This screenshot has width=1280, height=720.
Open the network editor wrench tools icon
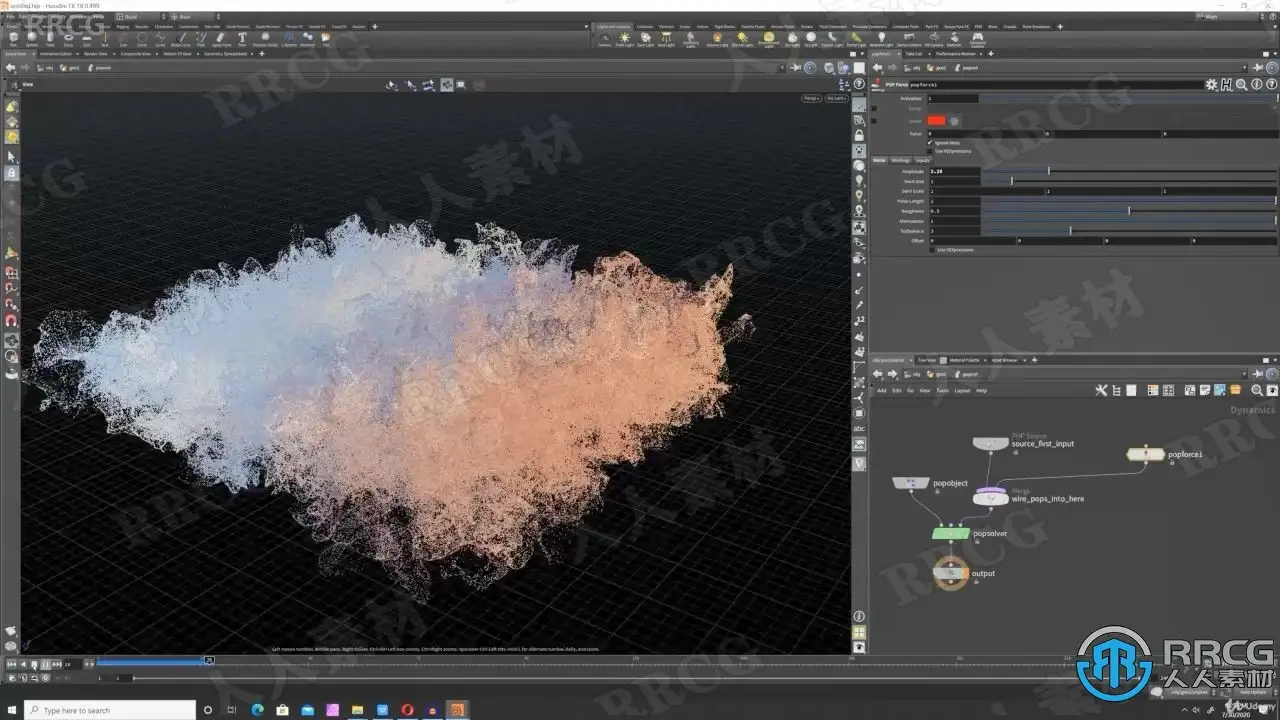pos(1101,390)
